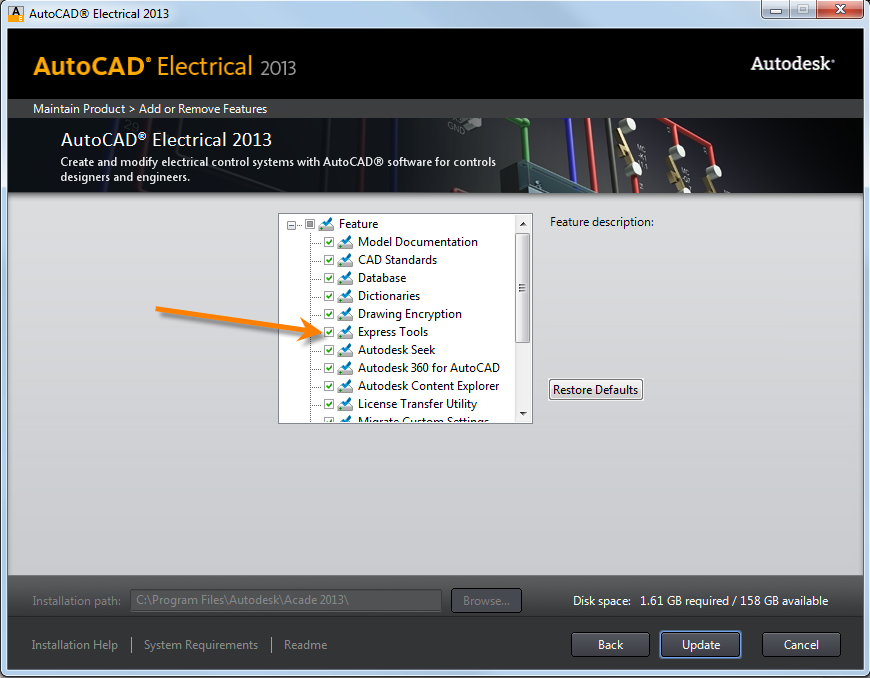870x678 pixels.
Task: Click the Autodesk 360 for AutoCAD icon
Action: [345, 368]
